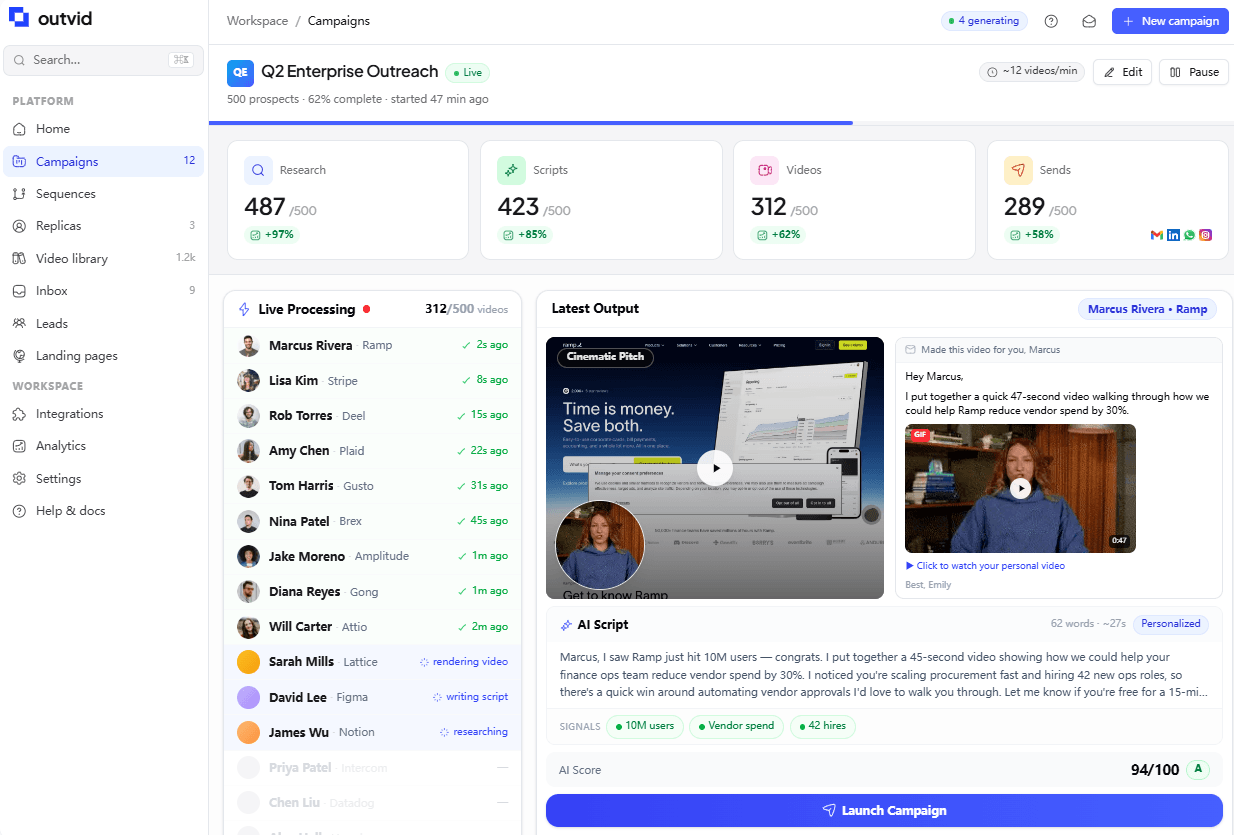Focus the Search field
This screenshot has height=835, width=1234.
pos(104,60)
